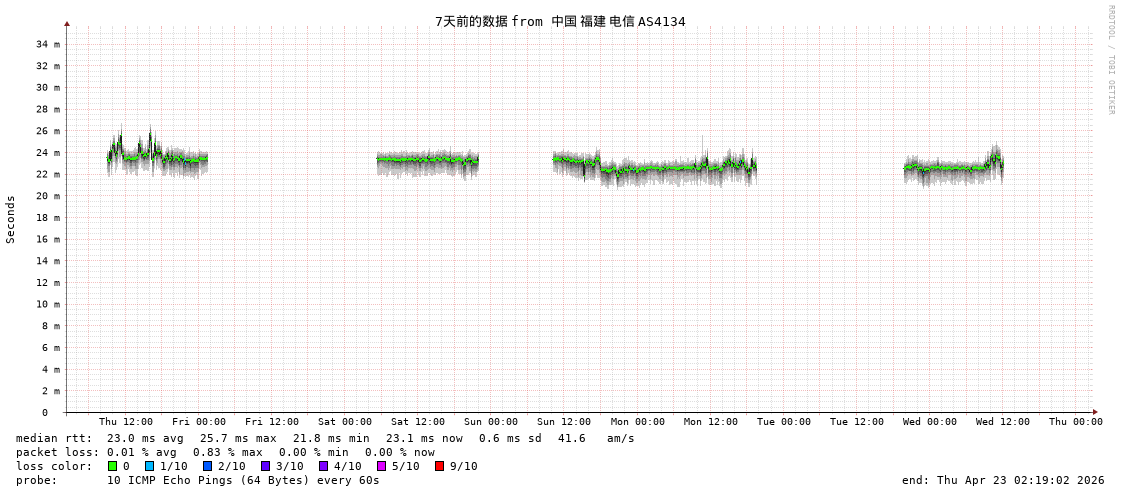Click the '0.00 % now' packet loss value
The height and width of the screenshot is (494, 1121).
click(x=400, y=453)
